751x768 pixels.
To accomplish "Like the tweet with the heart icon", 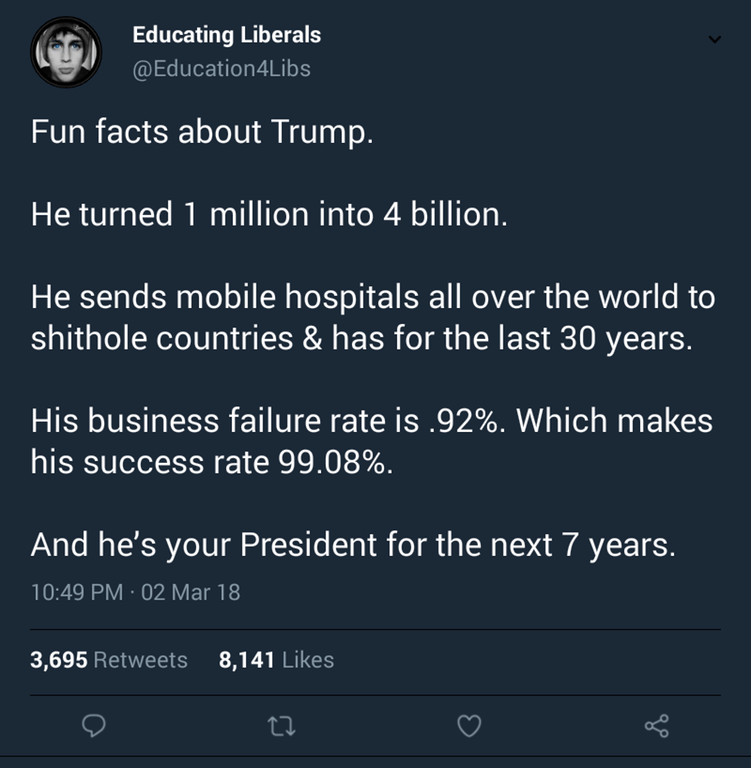I will [469, 728].
